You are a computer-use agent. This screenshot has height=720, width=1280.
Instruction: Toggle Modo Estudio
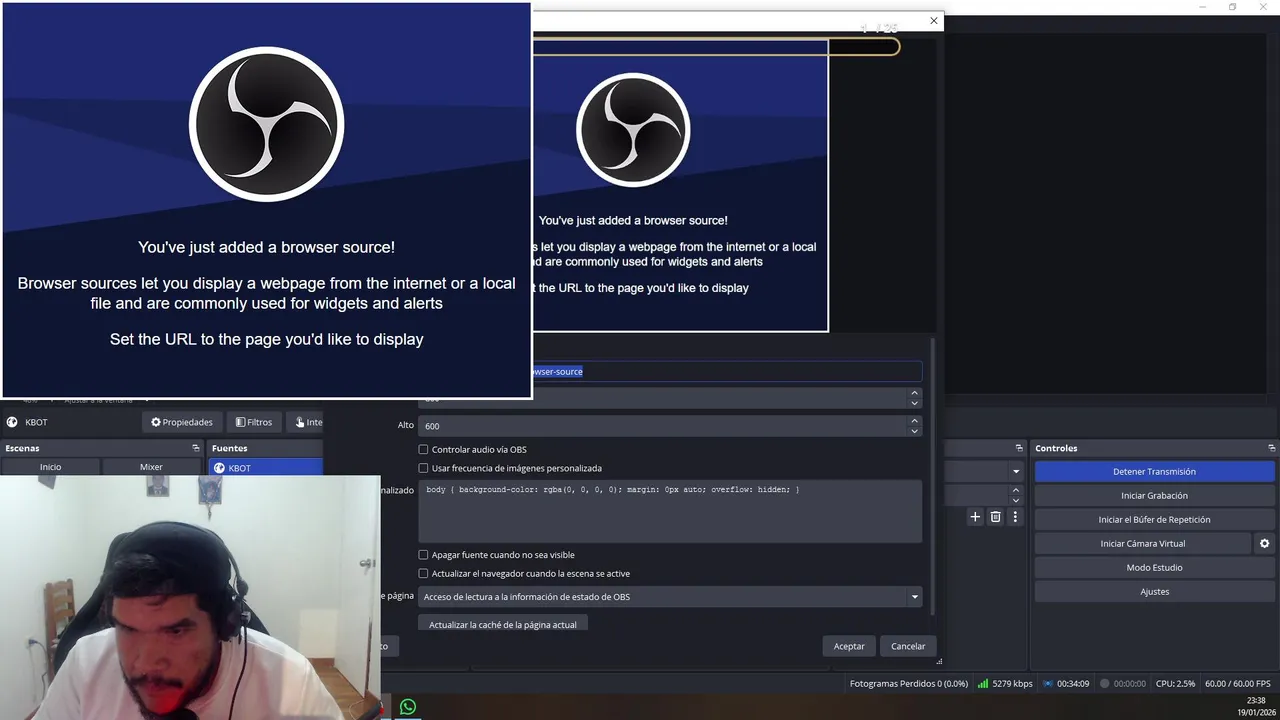coord(1154,567)
